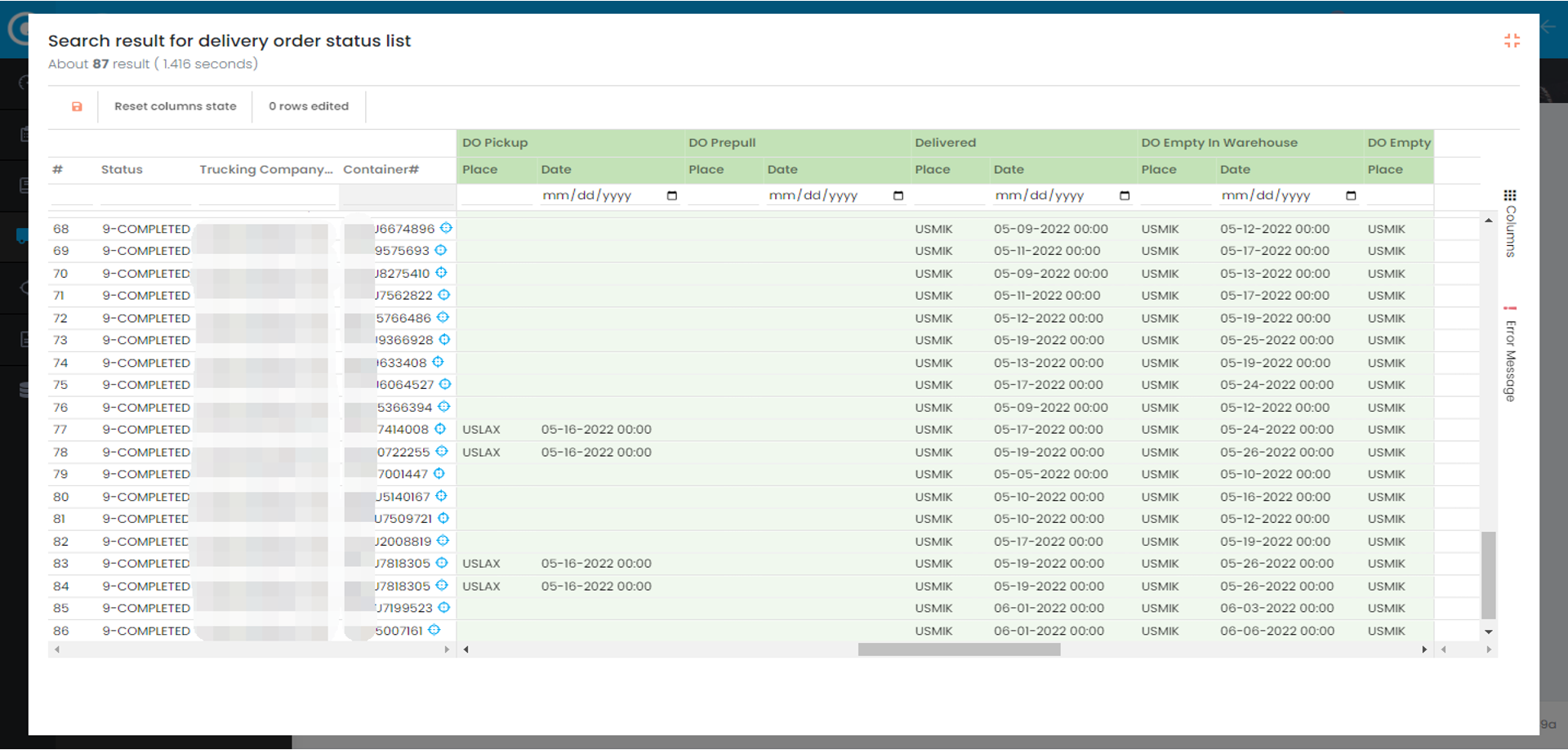The height and width of the screenshot is (750, 1568).
Task: Click the center horizontal scrollbar thumb
Action: [959, 650]
